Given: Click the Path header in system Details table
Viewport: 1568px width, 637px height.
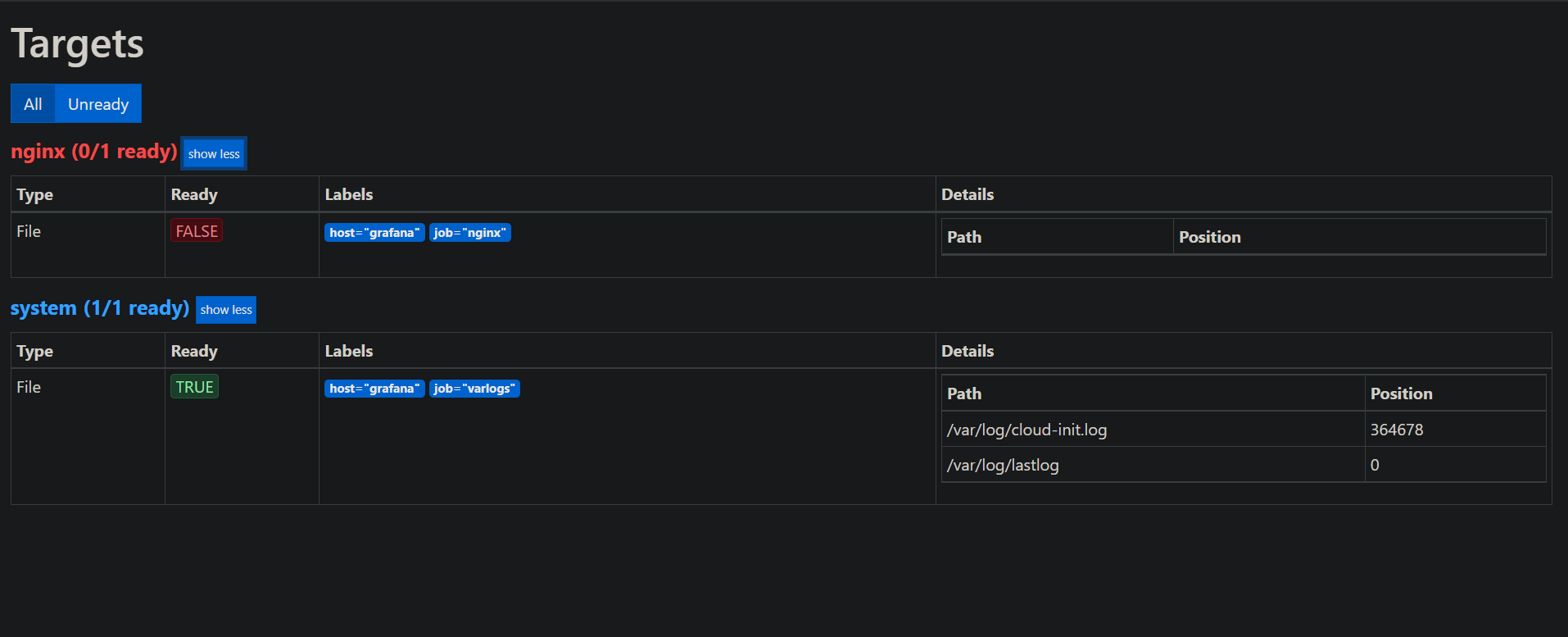Looking at the screenshot, I should [x=963, y=393].
